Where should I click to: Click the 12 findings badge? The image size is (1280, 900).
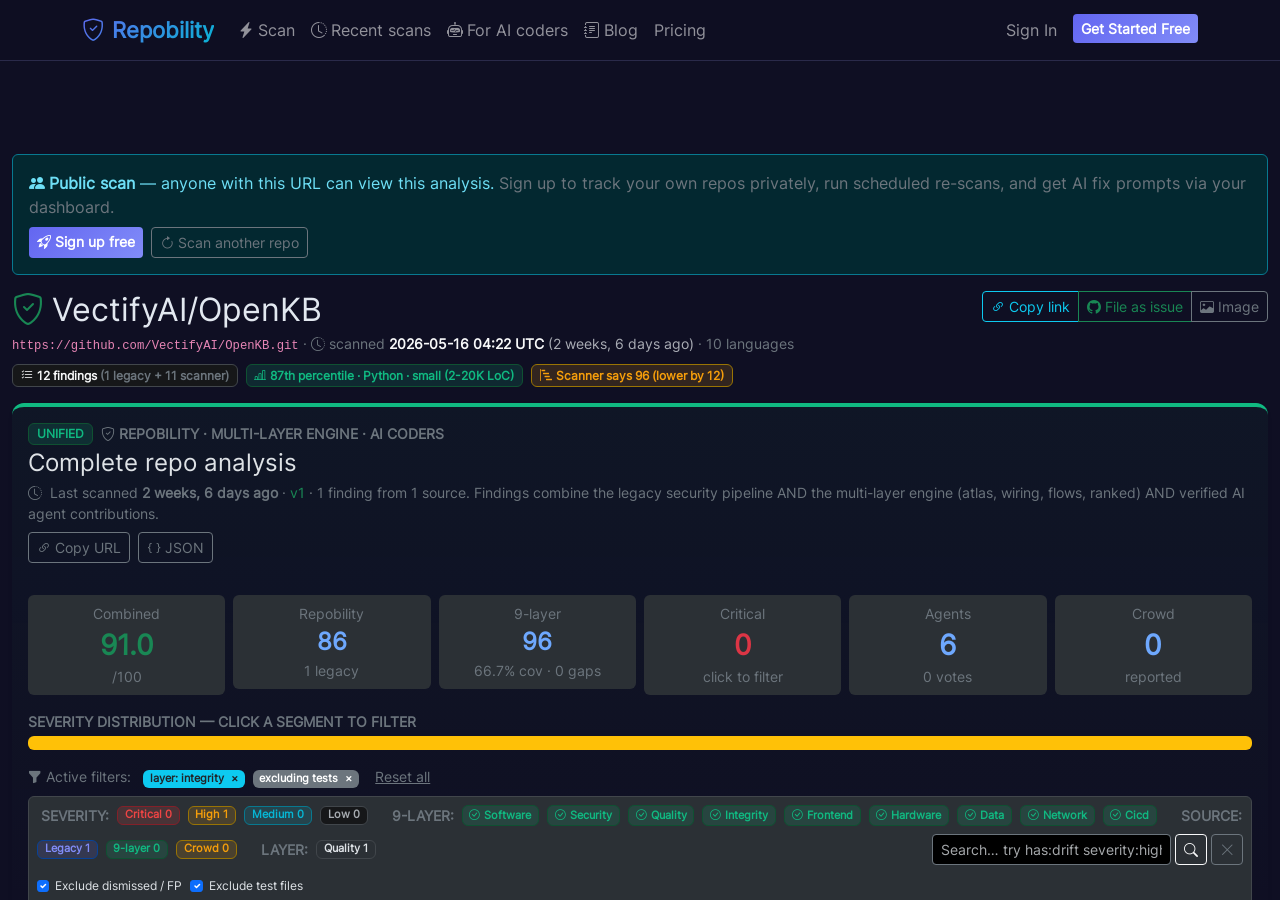point(125,375)
